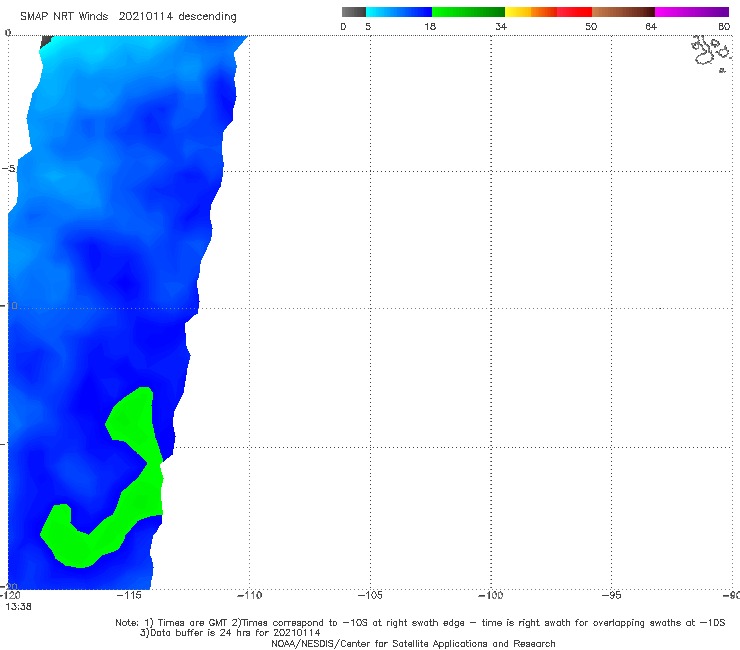Click the longitude label '-115'
The height and width of the screenshot is (650, 740).
(x=129, y=595)
